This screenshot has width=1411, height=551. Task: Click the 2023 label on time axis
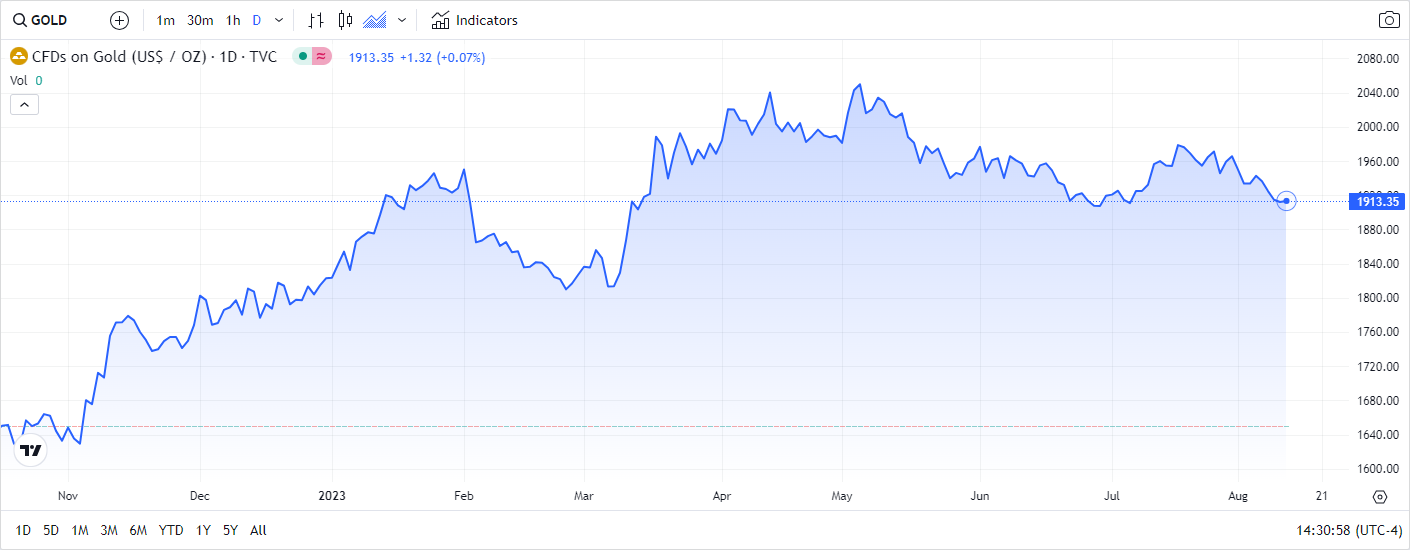331,496
